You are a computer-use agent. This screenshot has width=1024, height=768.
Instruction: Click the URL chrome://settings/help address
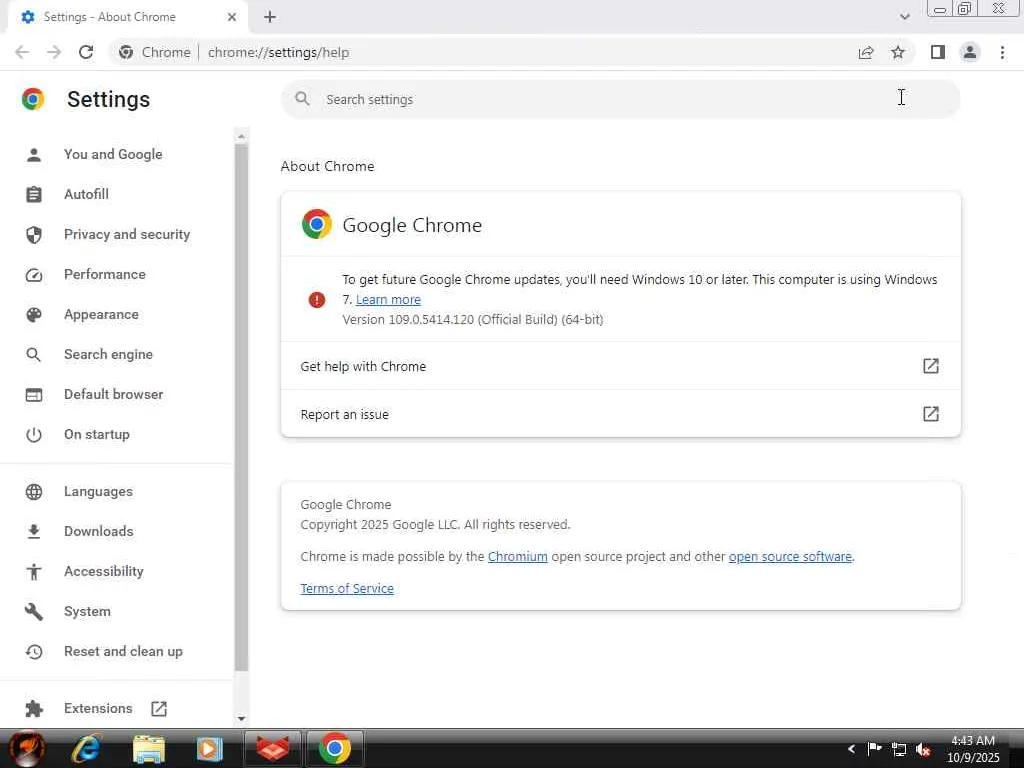(x=278, y=52)
